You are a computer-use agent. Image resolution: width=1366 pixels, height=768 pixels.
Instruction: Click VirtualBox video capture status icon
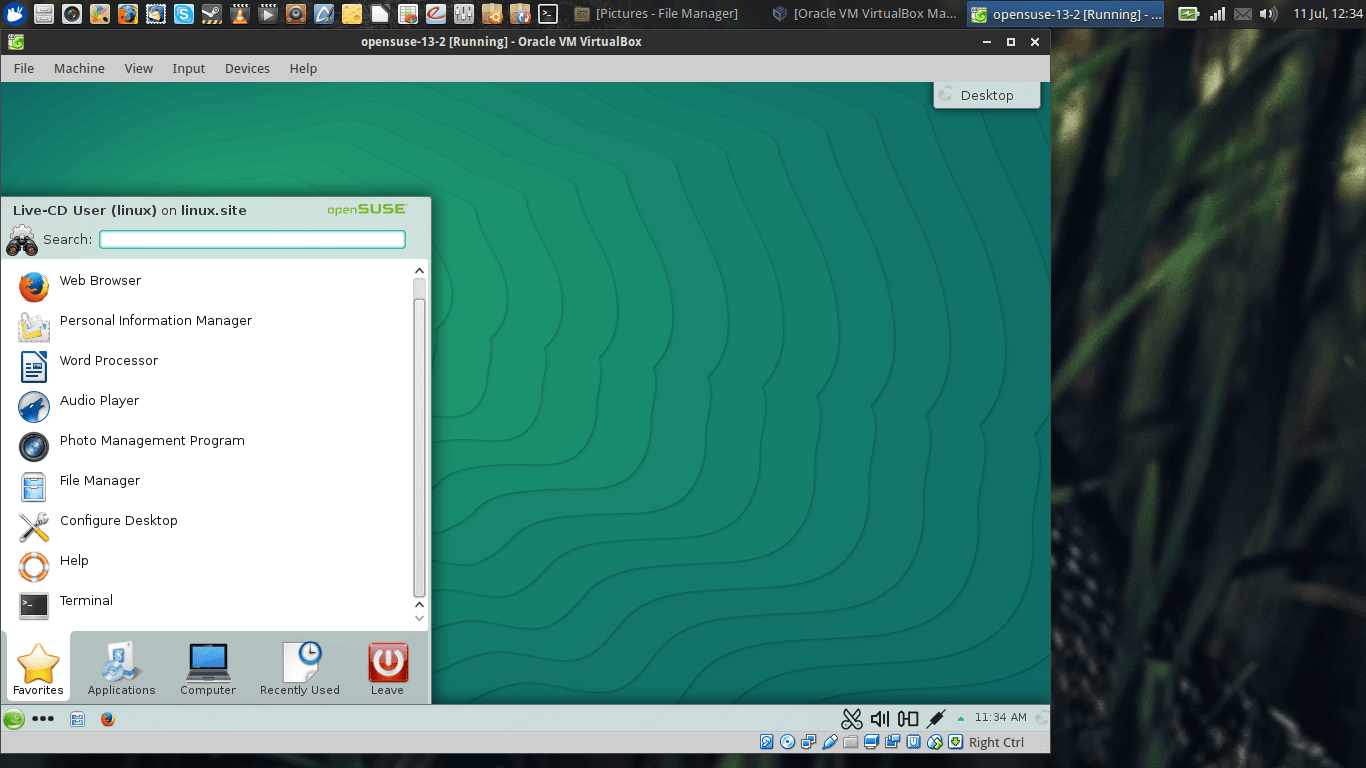(892, 742)
